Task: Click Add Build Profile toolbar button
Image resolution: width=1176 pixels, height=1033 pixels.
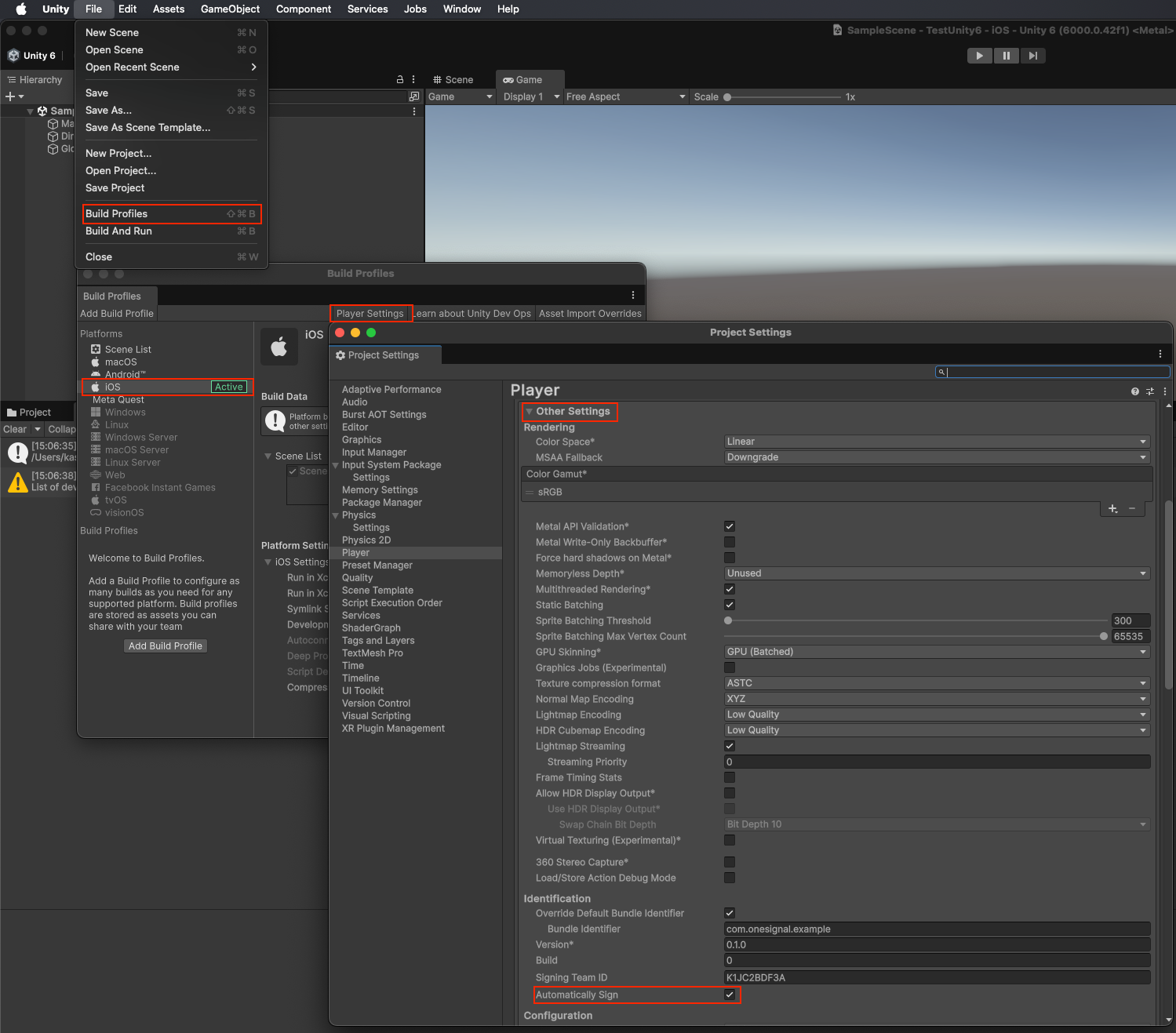Action: click(x=117, y=313)
